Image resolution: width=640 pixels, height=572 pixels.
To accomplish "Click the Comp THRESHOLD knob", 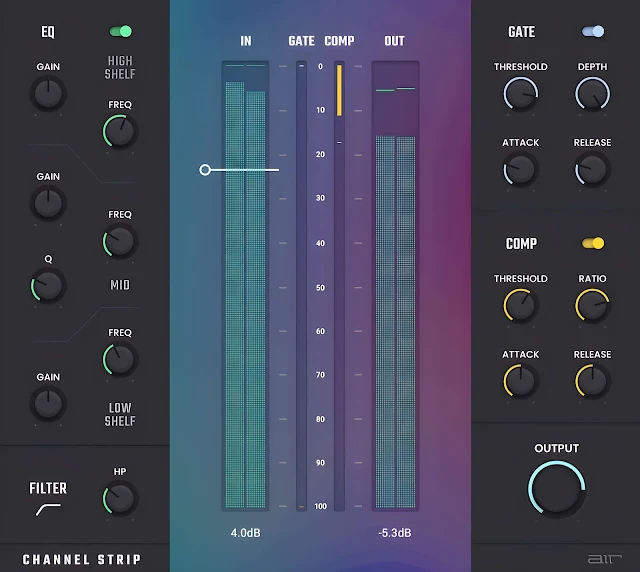I will coord(520,306).
